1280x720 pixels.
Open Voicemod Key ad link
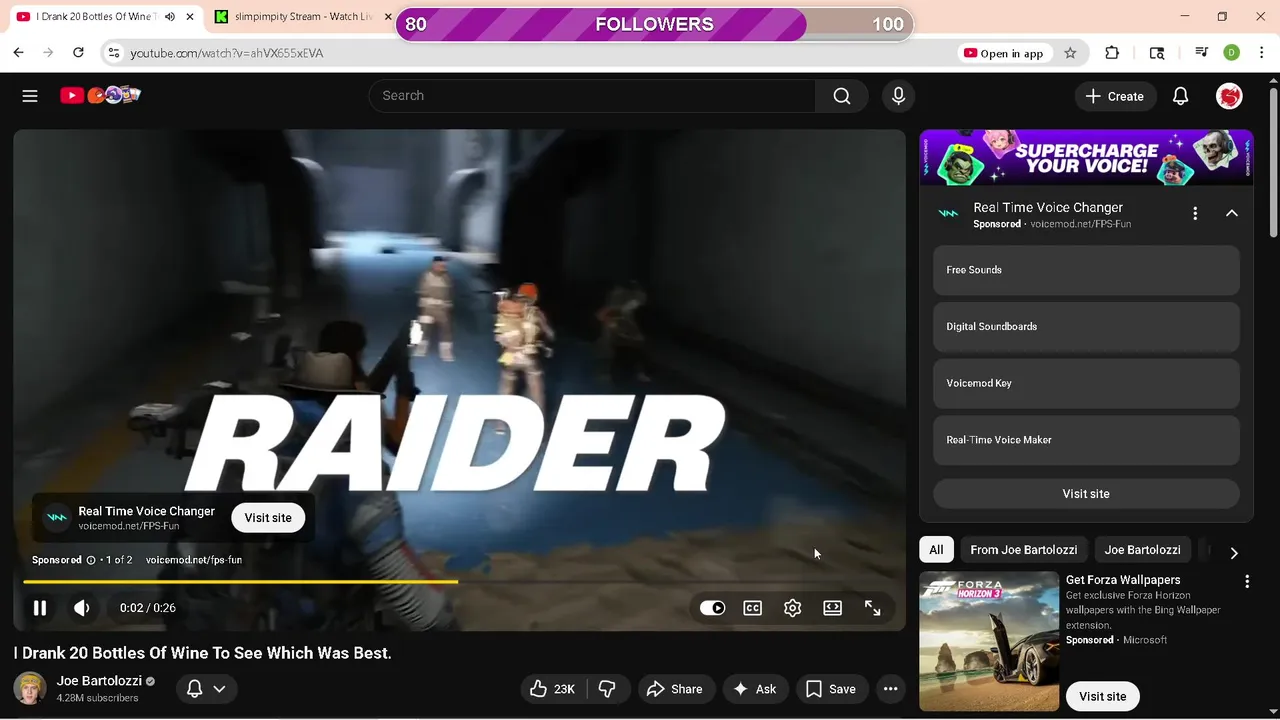point(1086,383)
